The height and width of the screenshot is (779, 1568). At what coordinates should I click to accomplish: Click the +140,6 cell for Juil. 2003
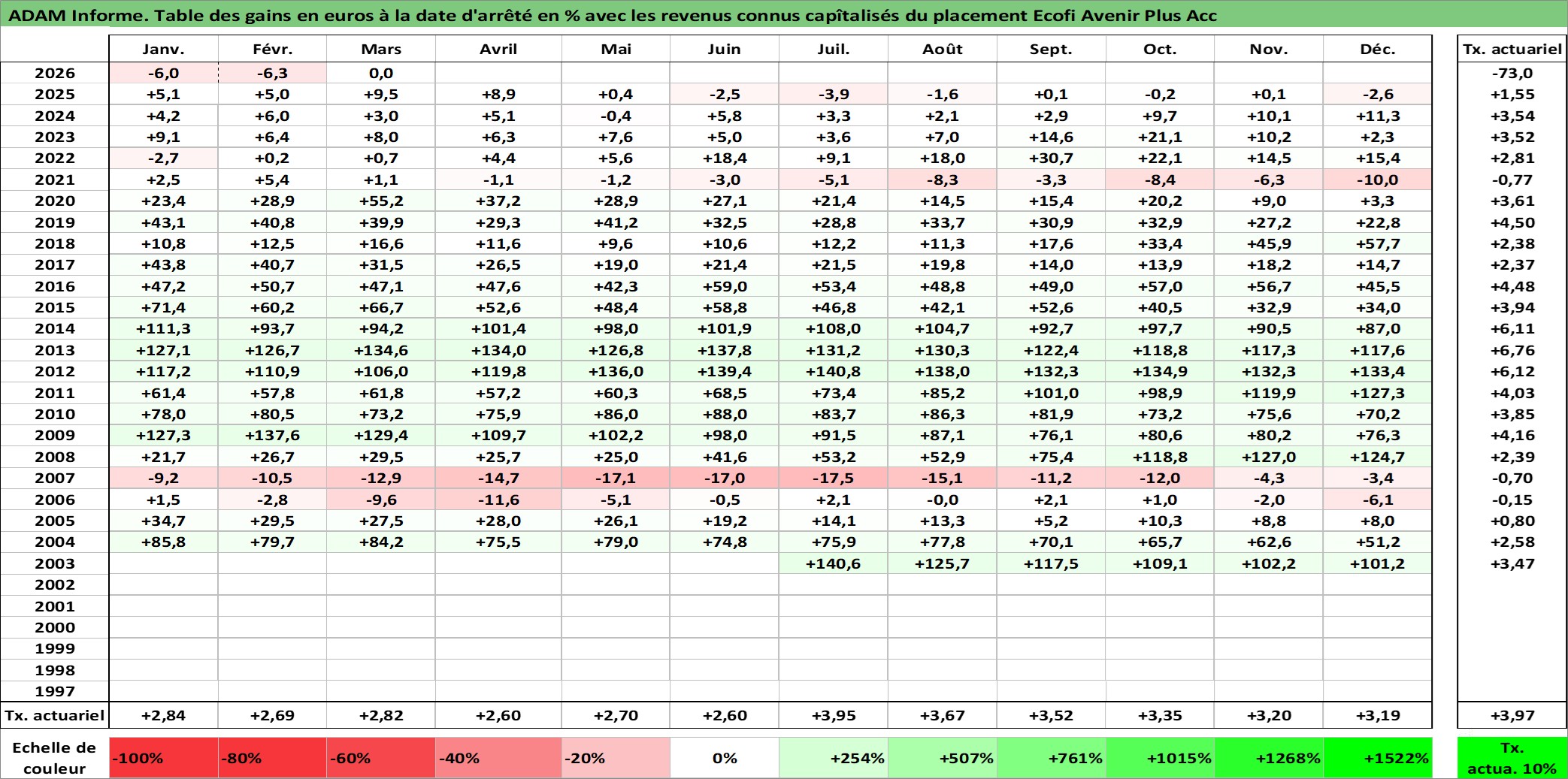pyautogui.click(x=834, y=563)
